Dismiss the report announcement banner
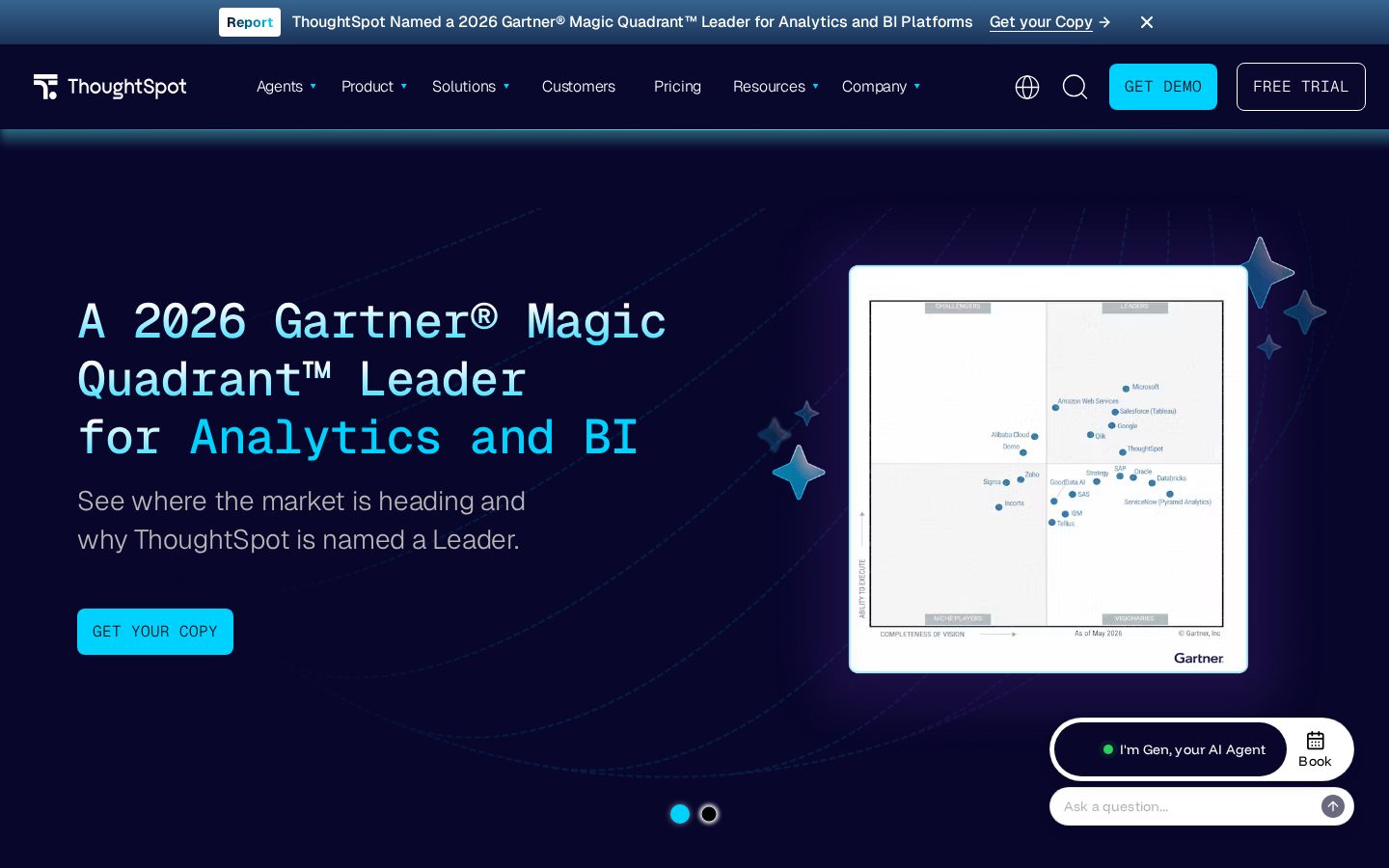 pos(1147,22)
